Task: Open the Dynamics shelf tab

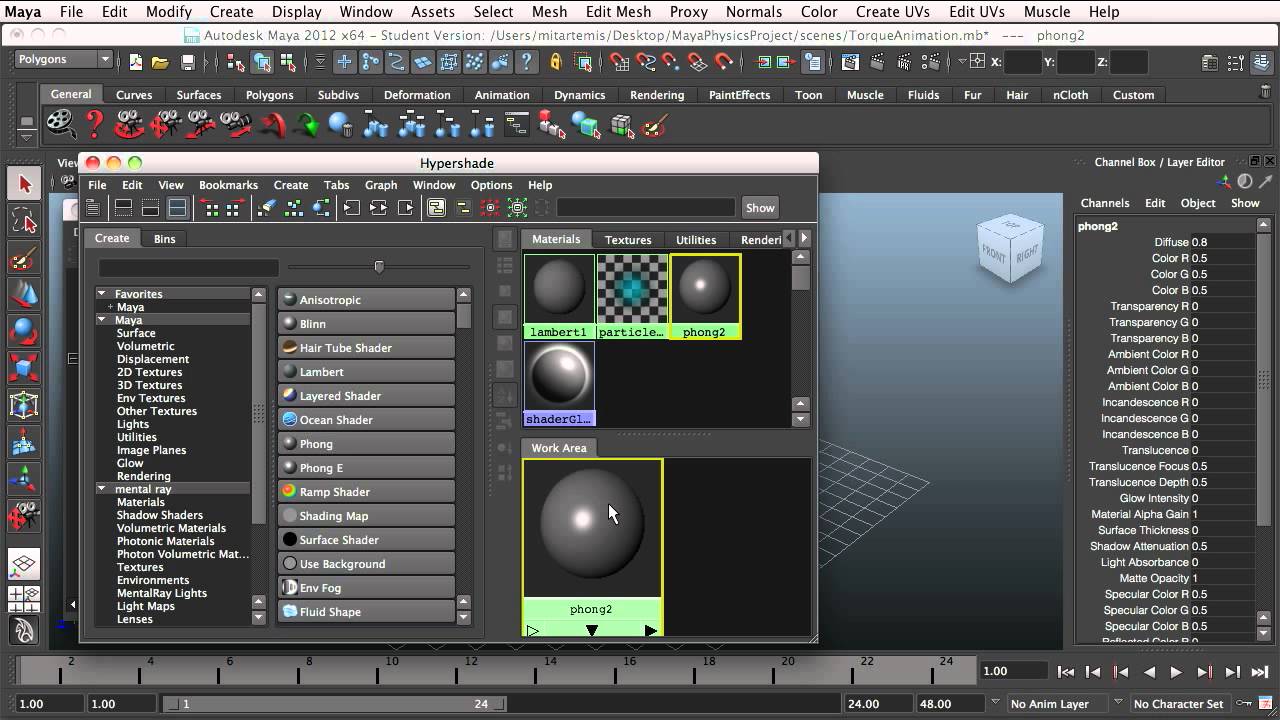Action: [x=580, y=95]
